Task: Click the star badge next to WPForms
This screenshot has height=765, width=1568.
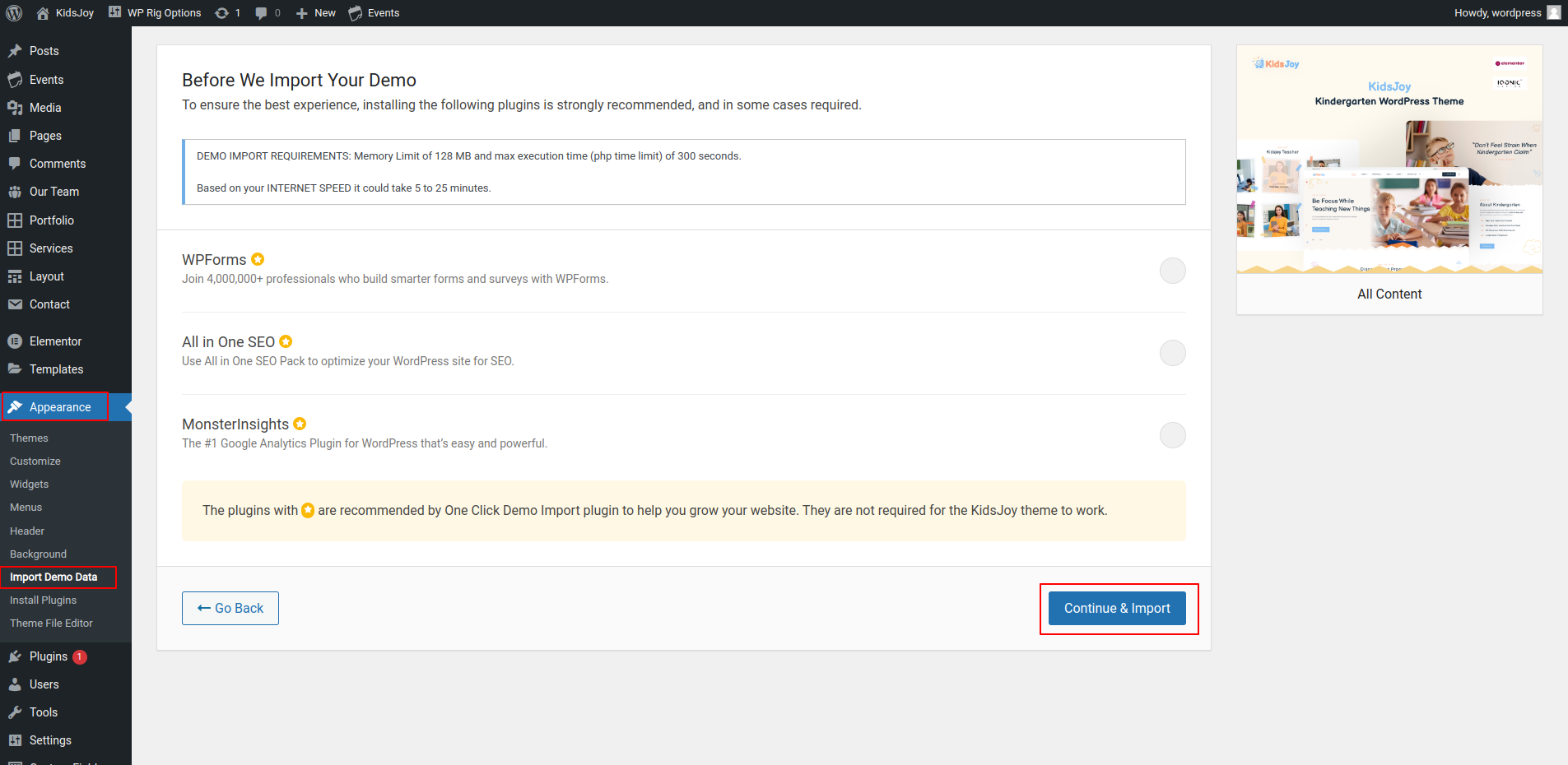Action: coord(258,259)
